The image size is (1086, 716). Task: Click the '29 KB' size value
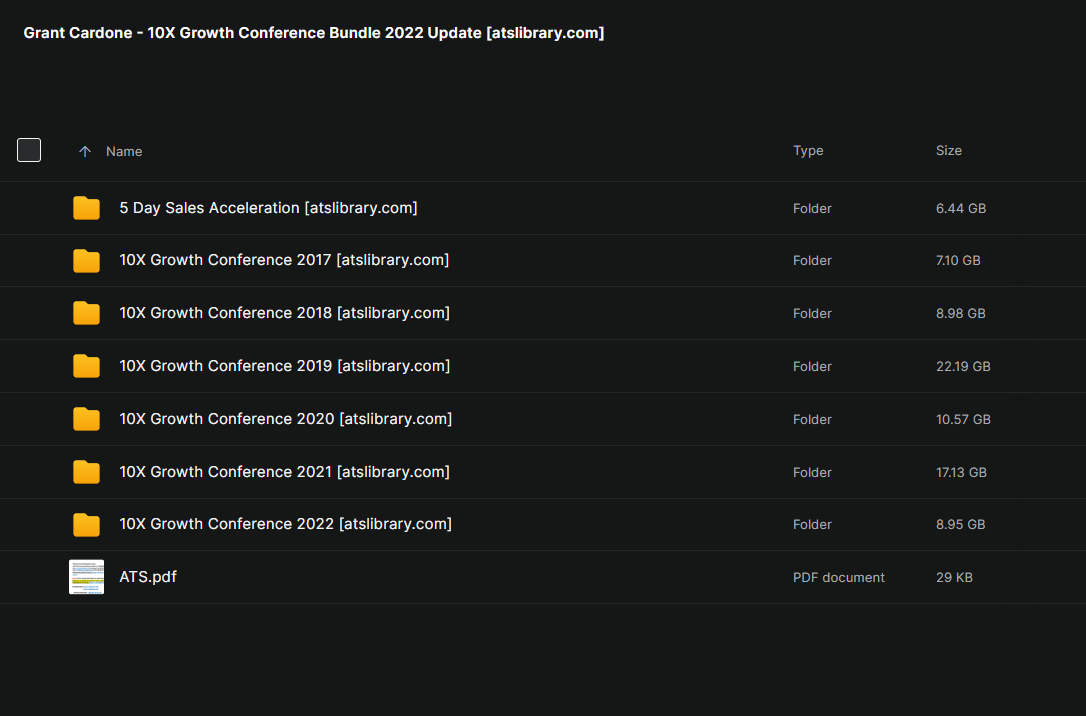(954, 578)
